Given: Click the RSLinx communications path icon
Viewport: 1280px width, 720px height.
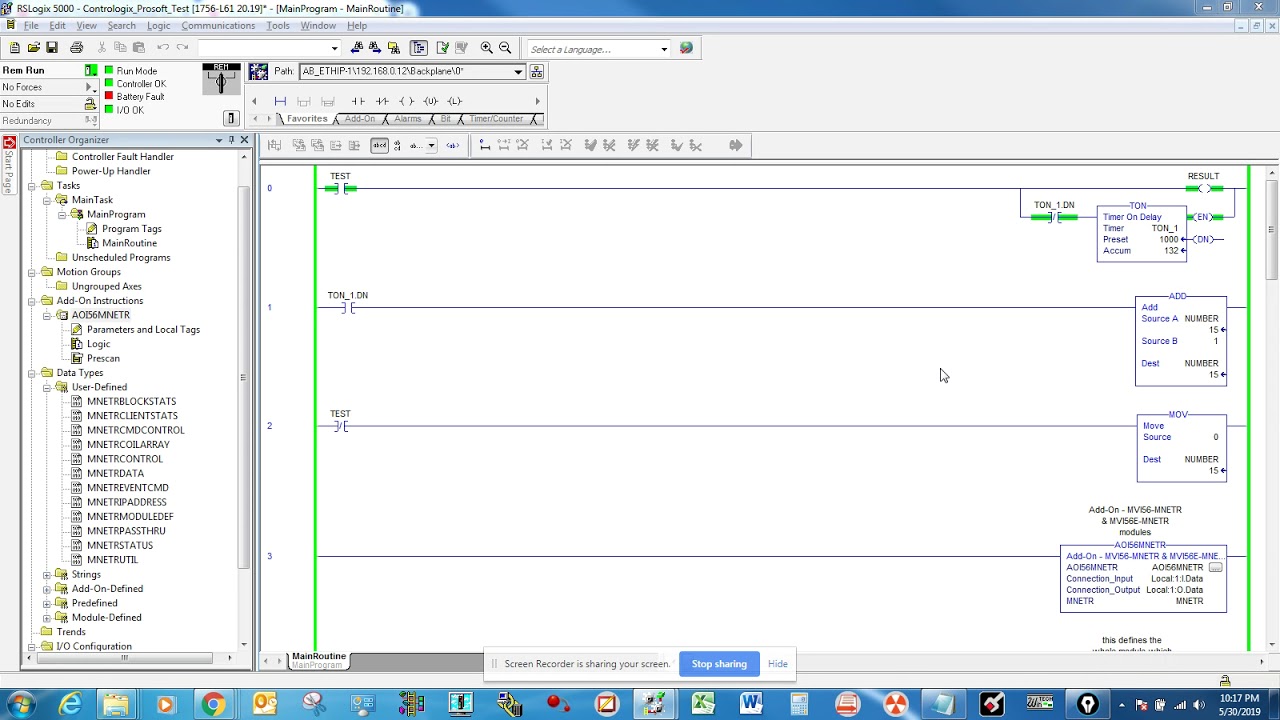Looking at the screenshot, I should pyautogui.click(x=258, y=71).
